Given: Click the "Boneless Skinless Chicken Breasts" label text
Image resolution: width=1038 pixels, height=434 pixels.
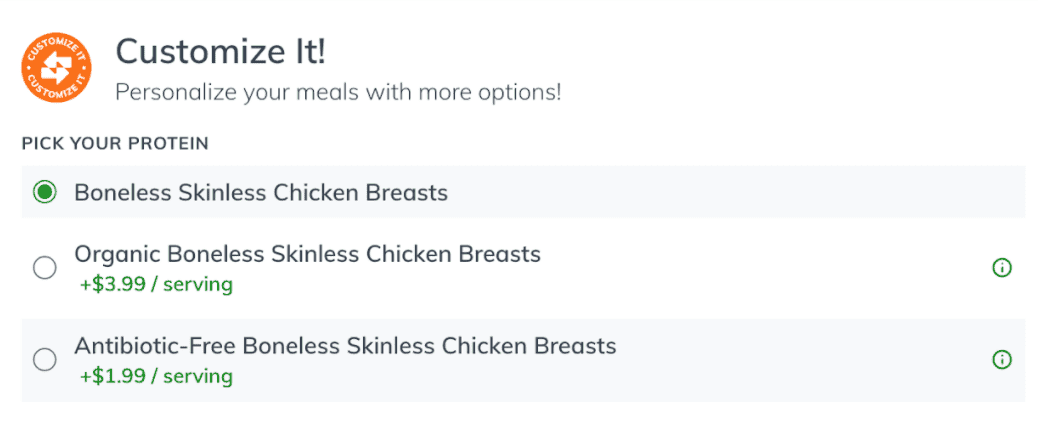Looking at the screenshot, I should [261, 193].
